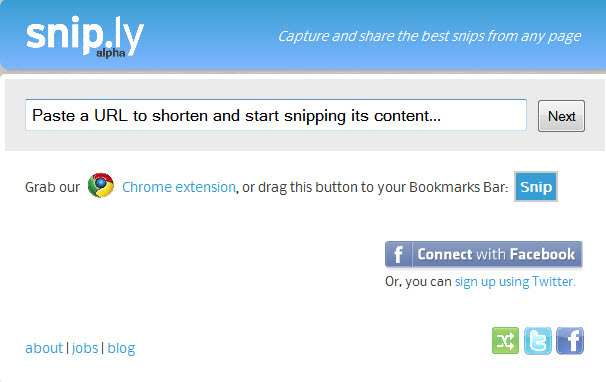Open the light-blue Twitter icon at bottom right
Screen dimensions: 606x382
tap(538, 341)
